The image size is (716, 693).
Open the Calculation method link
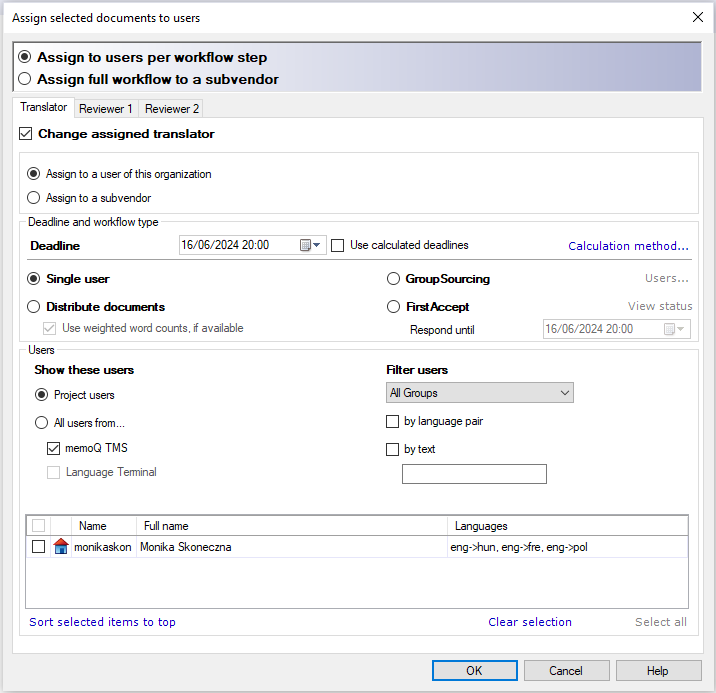628,246
